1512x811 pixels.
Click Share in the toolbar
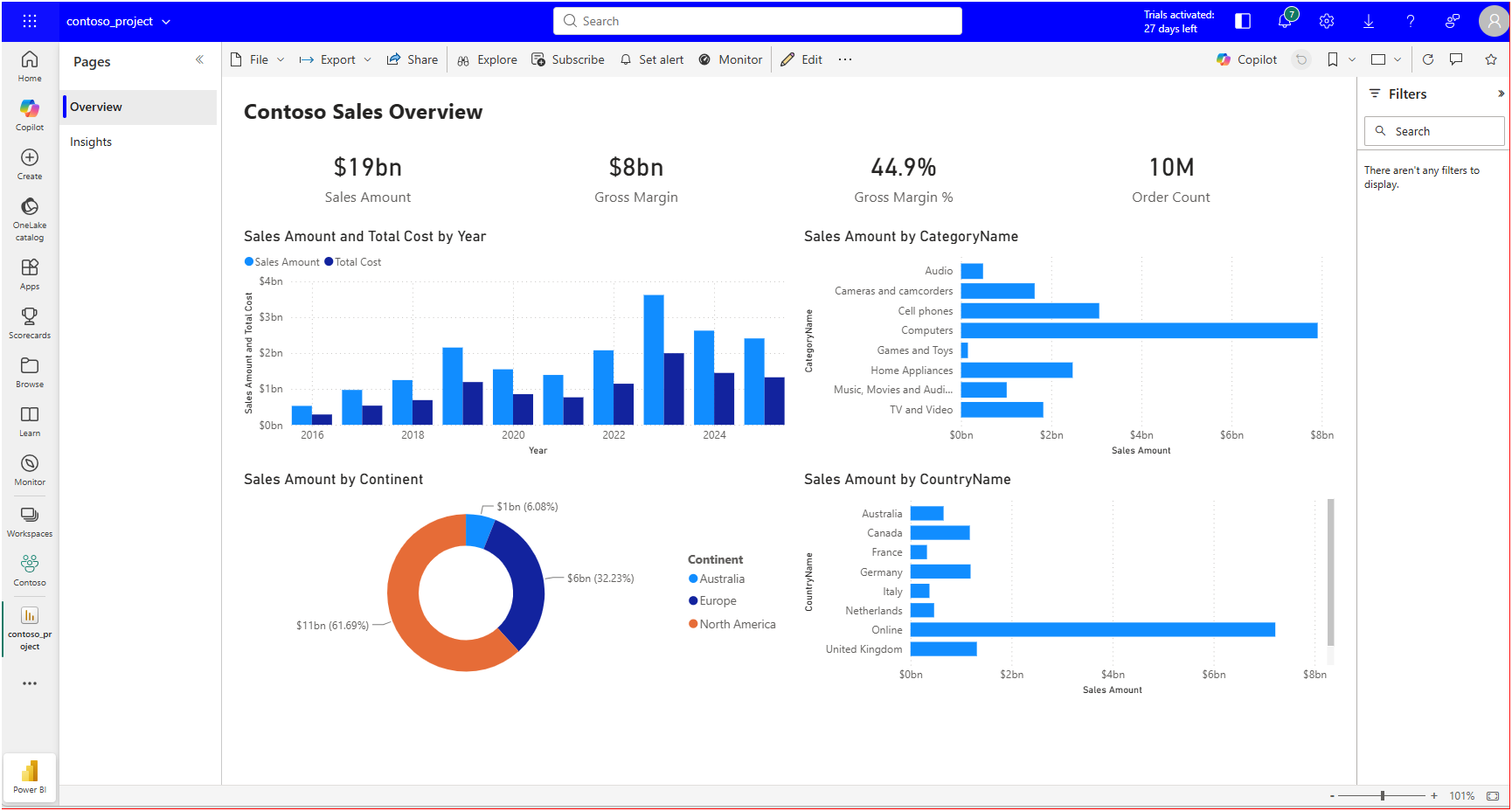tap(413, 59)
